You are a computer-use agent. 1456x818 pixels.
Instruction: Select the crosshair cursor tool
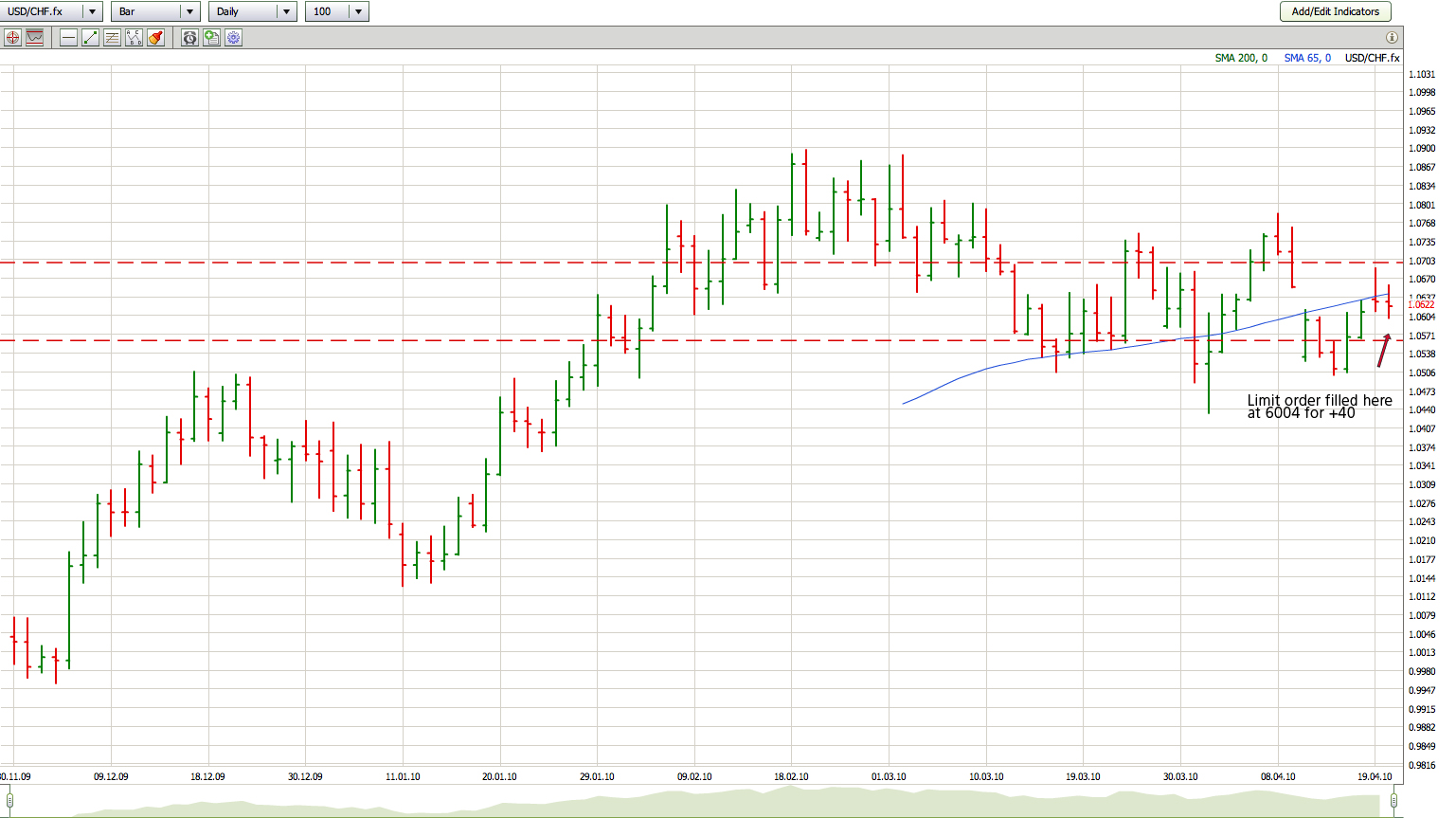pos(12,38)
